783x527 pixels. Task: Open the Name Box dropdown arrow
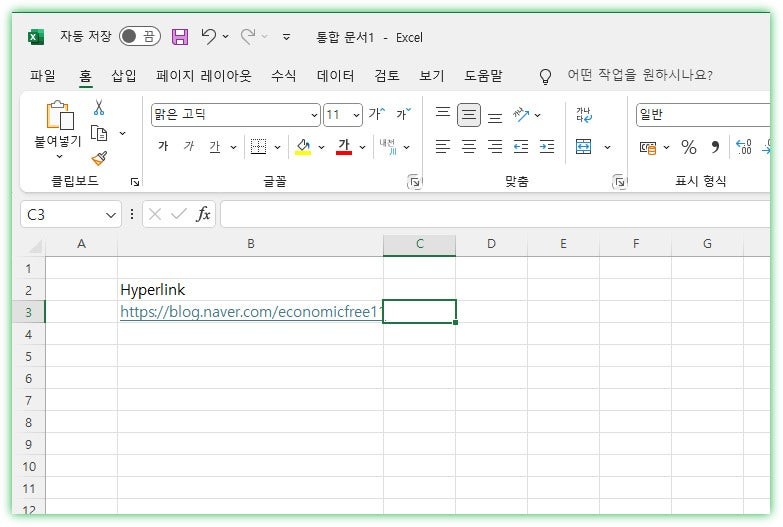[x=111, y=214]
